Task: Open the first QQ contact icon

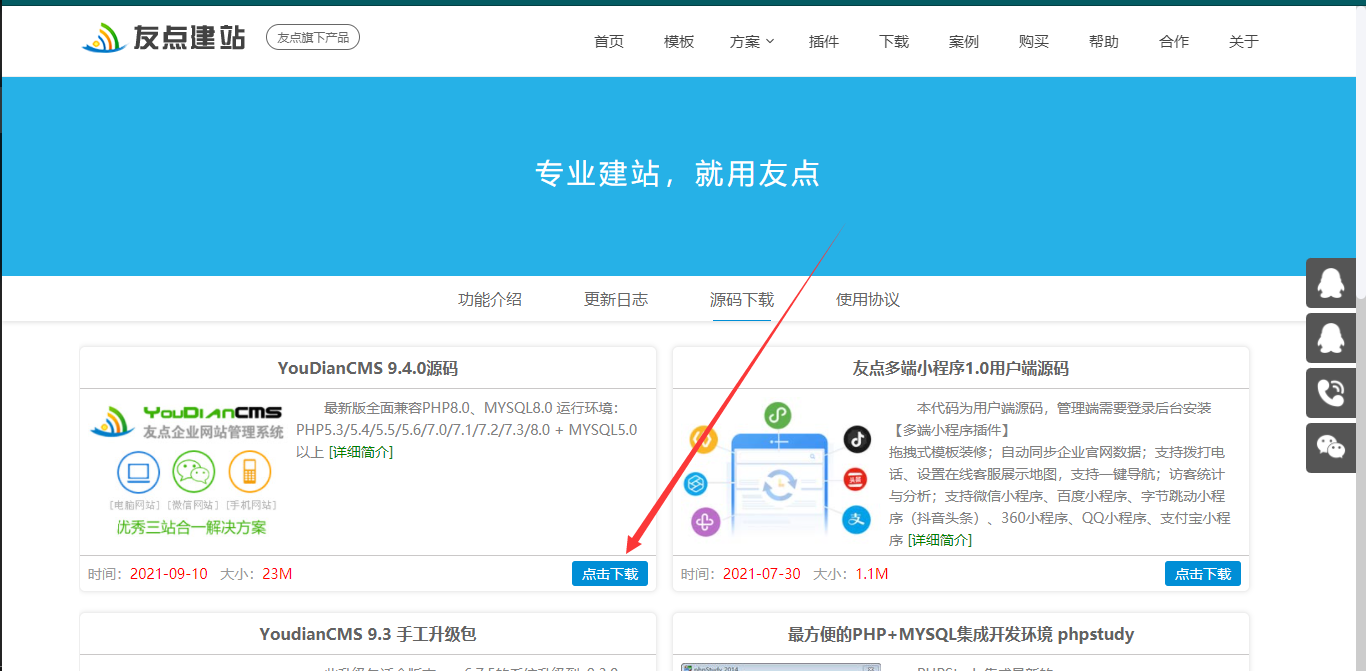Action: tap(1331, 283)
